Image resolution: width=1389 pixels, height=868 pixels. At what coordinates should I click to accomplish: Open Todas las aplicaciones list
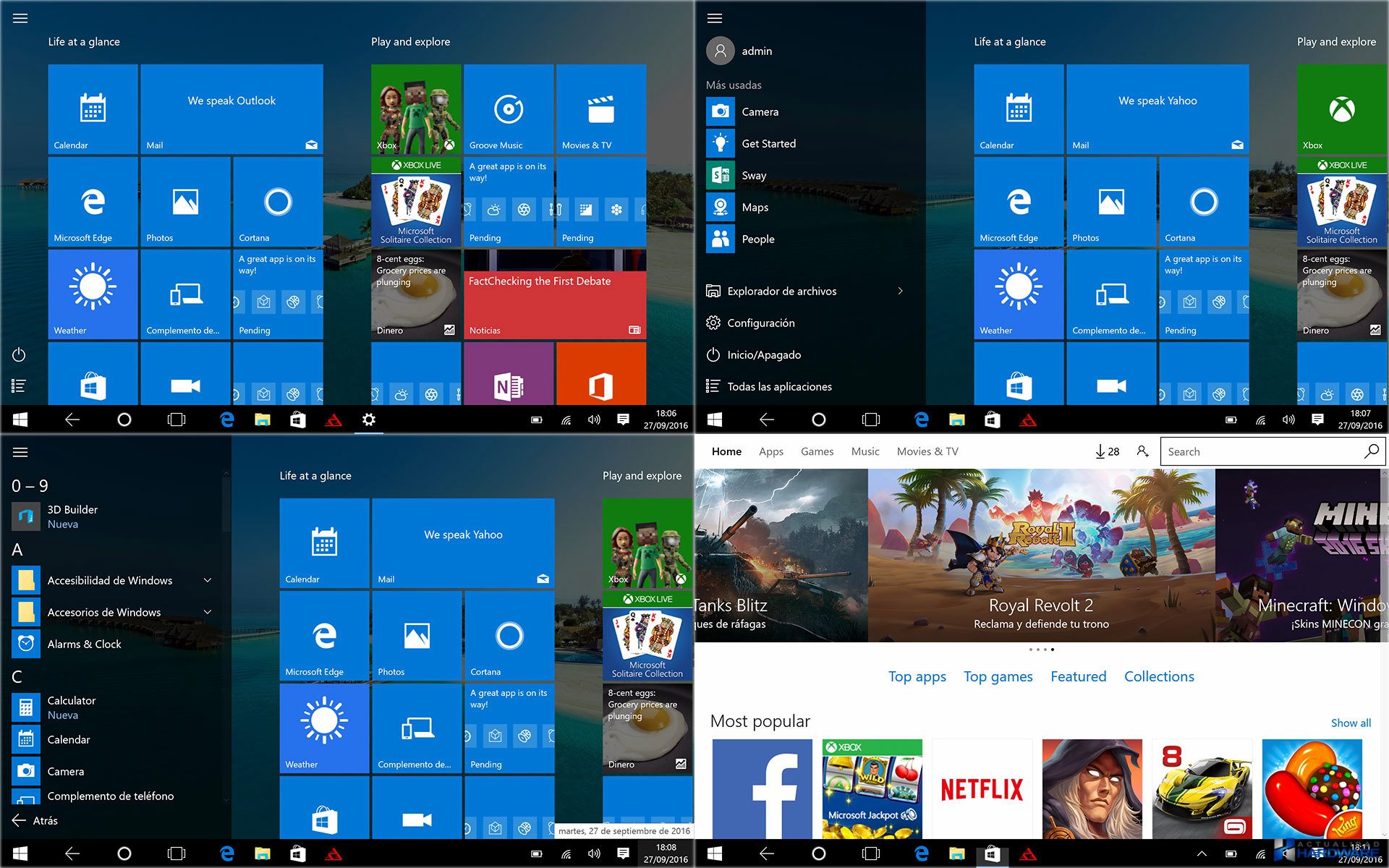point(778,386)
